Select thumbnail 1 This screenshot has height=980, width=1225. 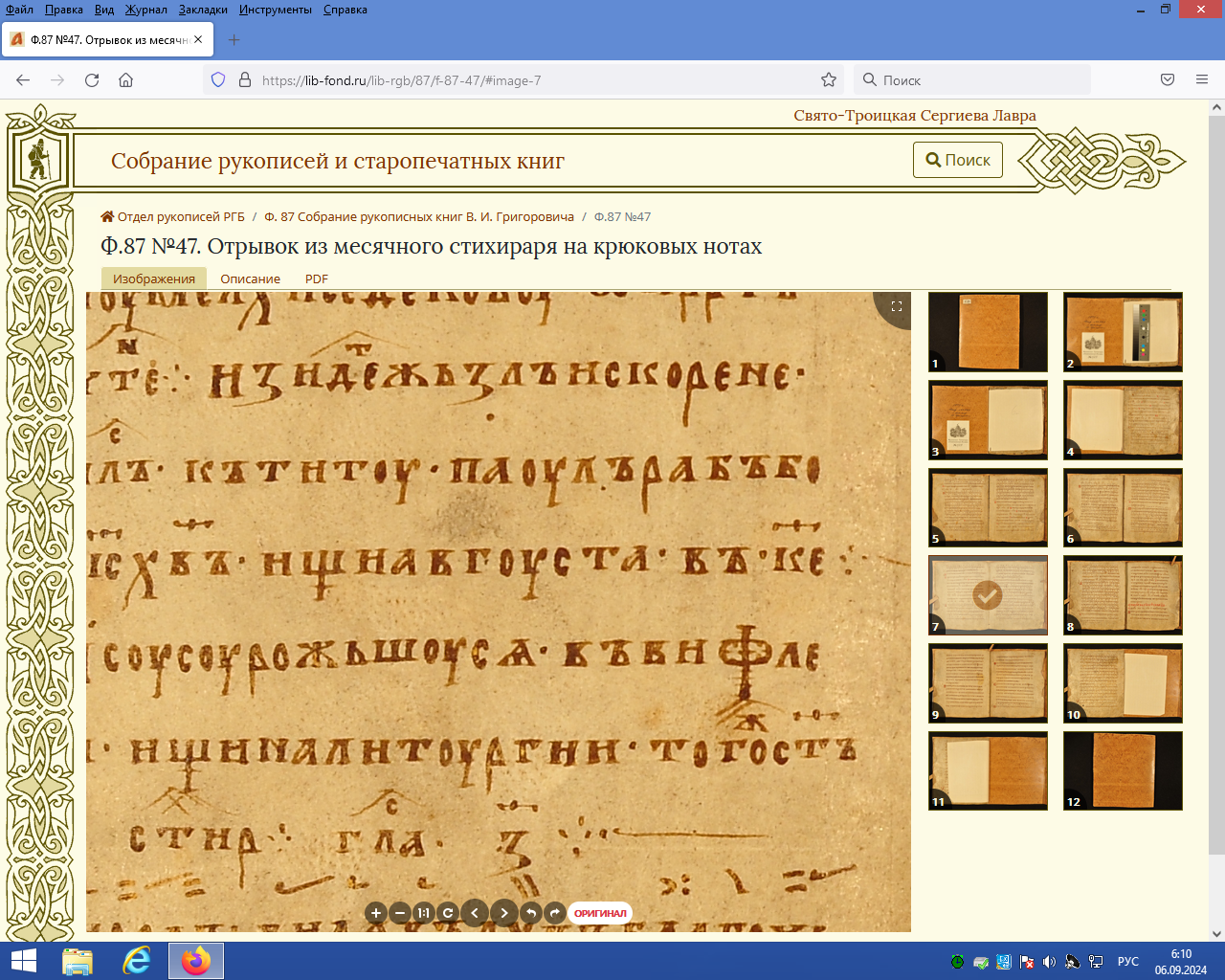(988, 332)
